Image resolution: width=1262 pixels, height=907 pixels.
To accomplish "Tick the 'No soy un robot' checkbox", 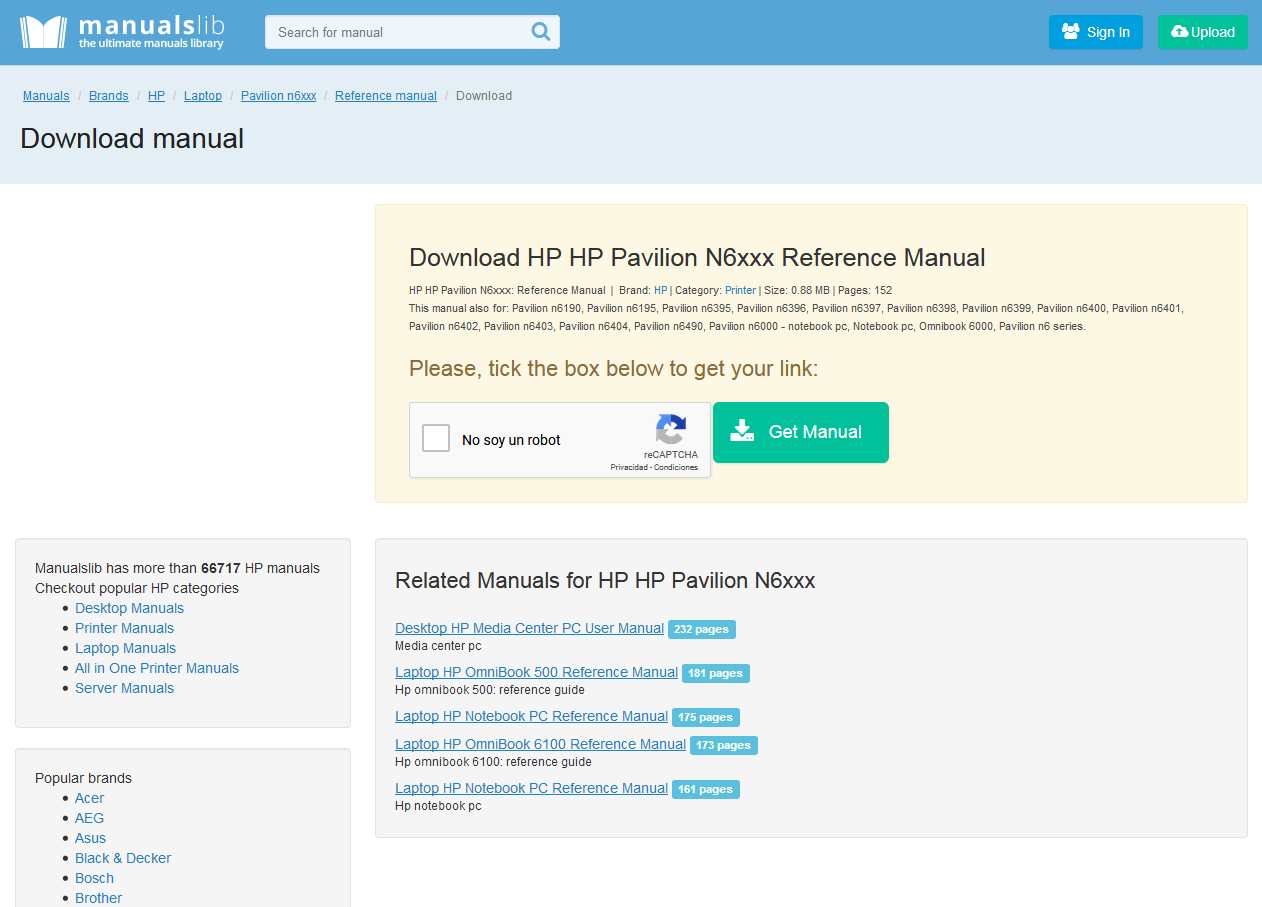I will 436,438.
